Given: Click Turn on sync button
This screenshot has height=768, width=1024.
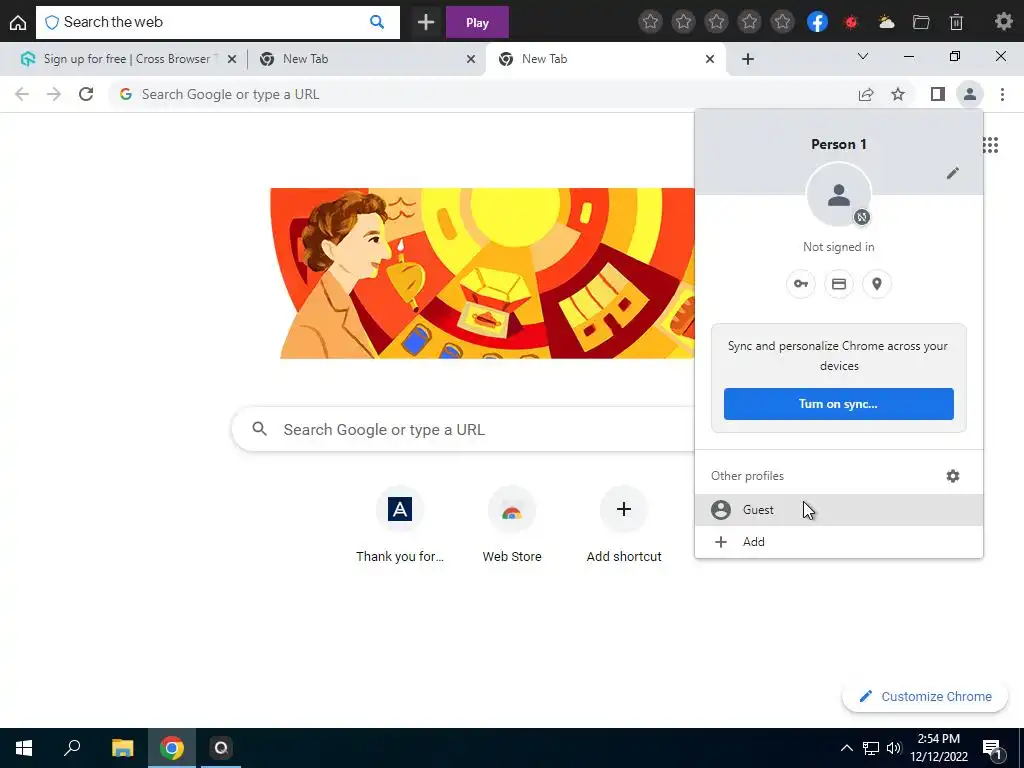Looking at the screenshot, I should (x=839, y=404).
